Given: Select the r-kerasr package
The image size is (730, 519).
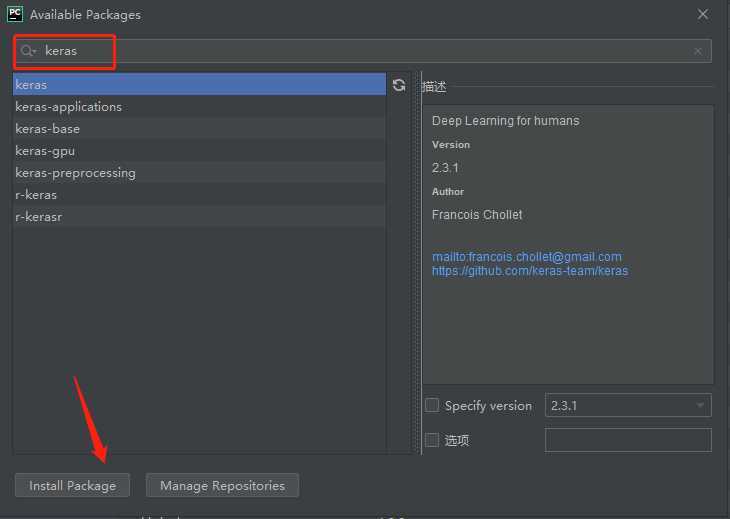Looking at the screenshot, I should [x=199, y=216].
